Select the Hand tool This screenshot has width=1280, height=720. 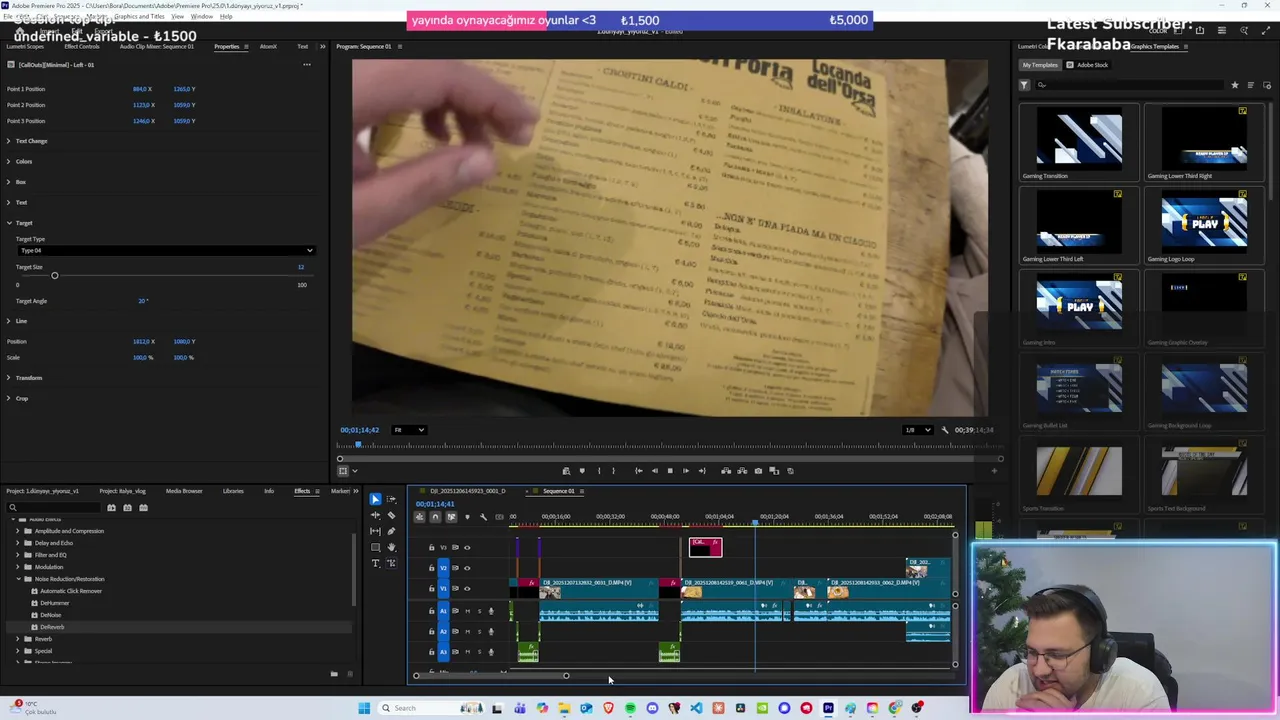tap(391, 547)
